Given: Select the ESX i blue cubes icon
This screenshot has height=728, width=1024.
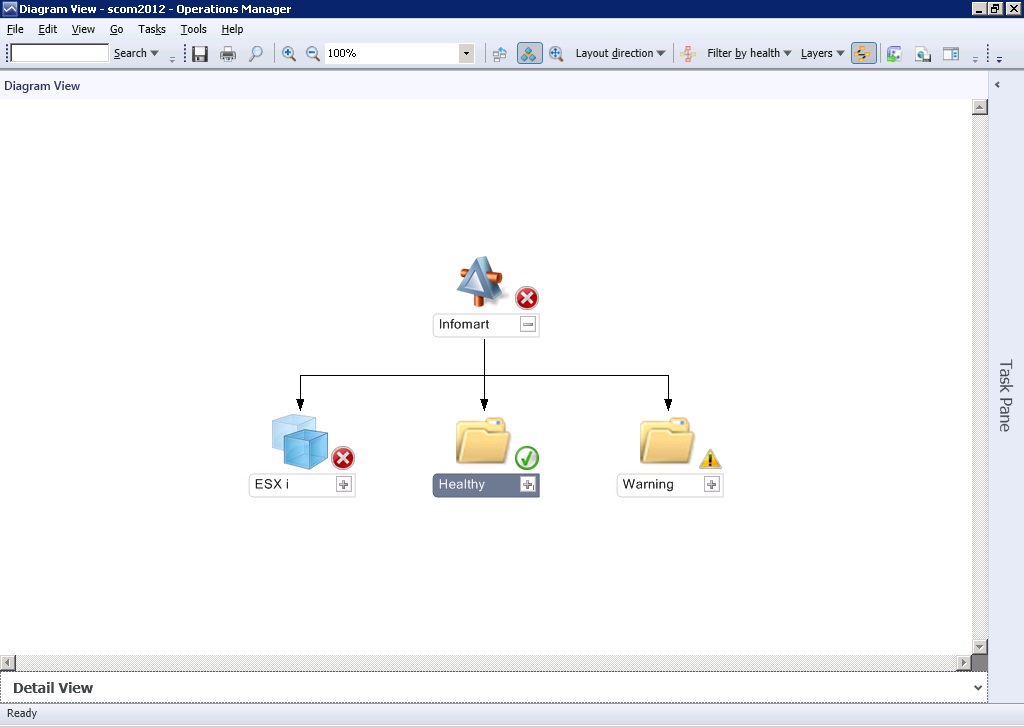Looking at the screenshot, I should click(x=300, y=441).
